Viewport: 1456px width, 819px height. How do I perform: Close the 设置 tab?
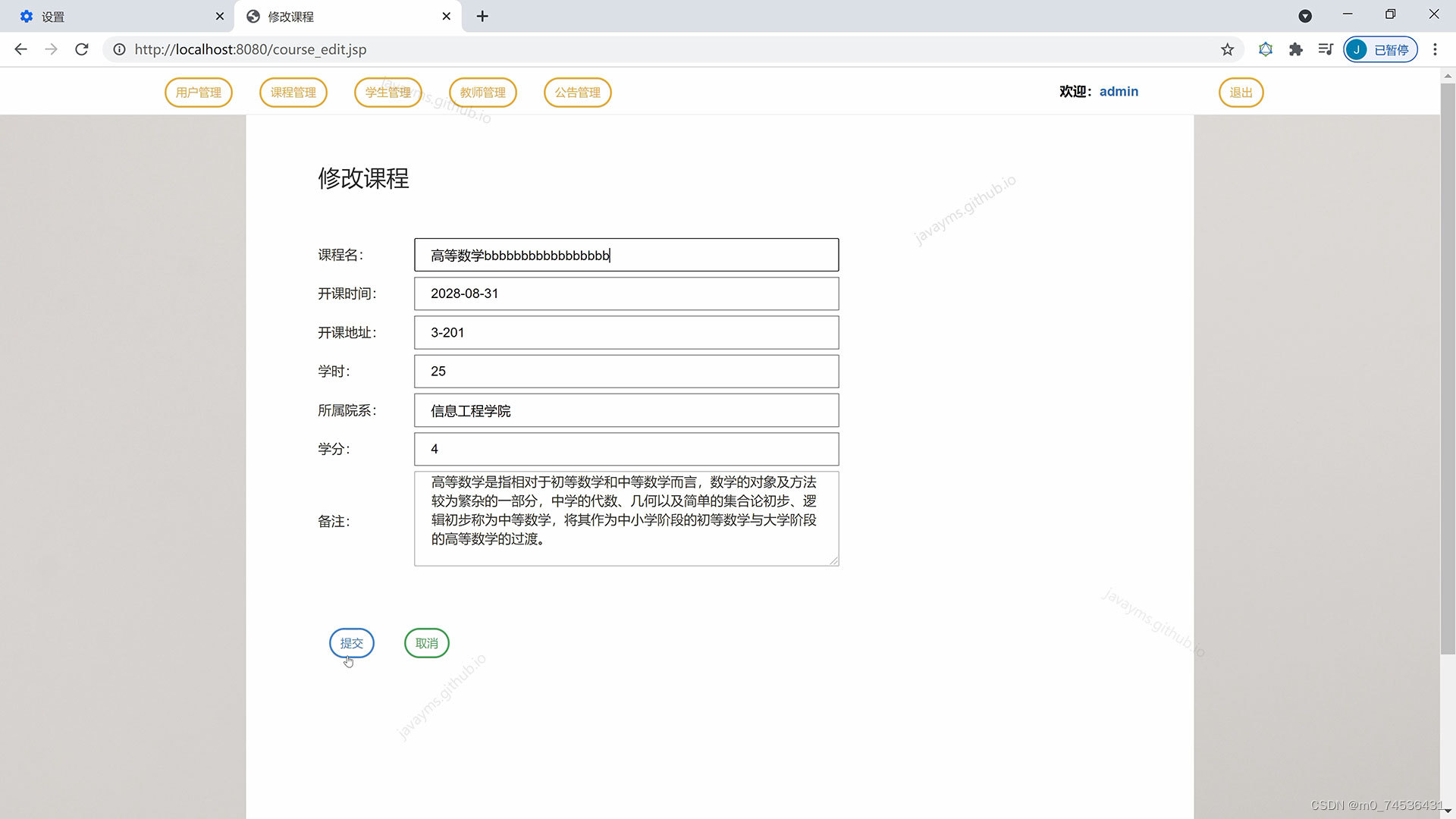coord(220,16)
